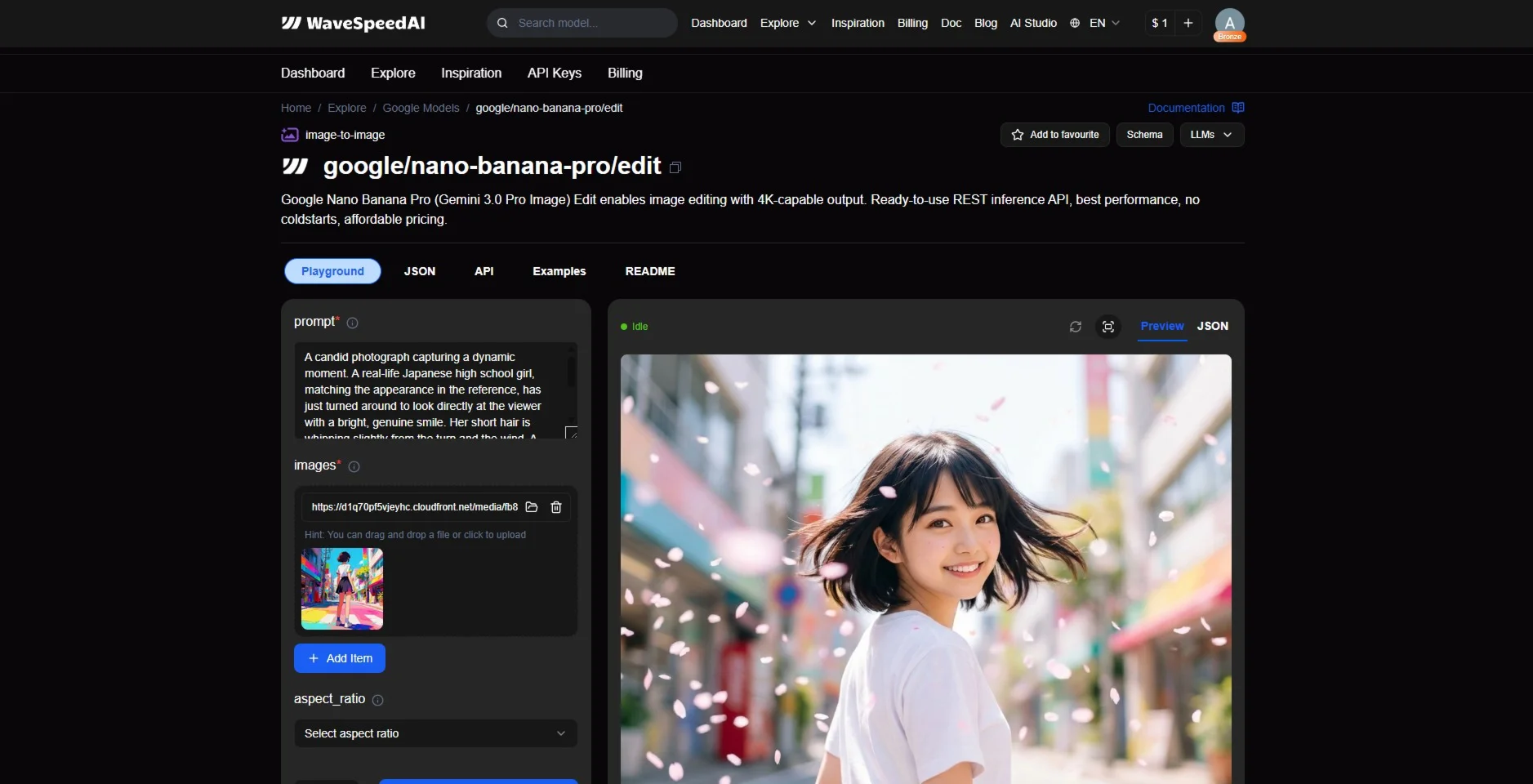
Task: Click the prompt info icon
Action: [x=353, y=323]
